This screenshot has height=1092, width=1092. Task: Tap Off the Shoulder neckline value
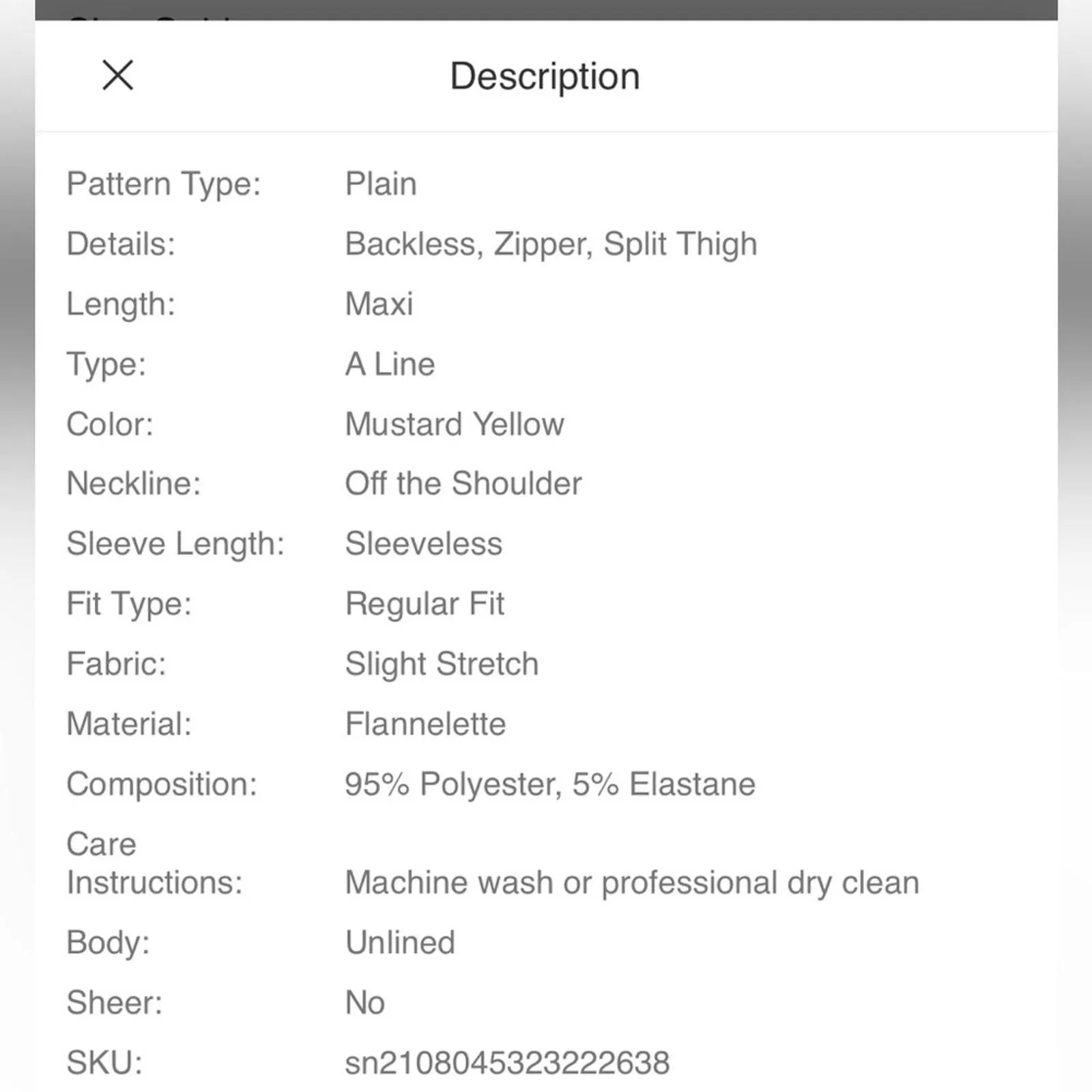[x=463, y=483]
